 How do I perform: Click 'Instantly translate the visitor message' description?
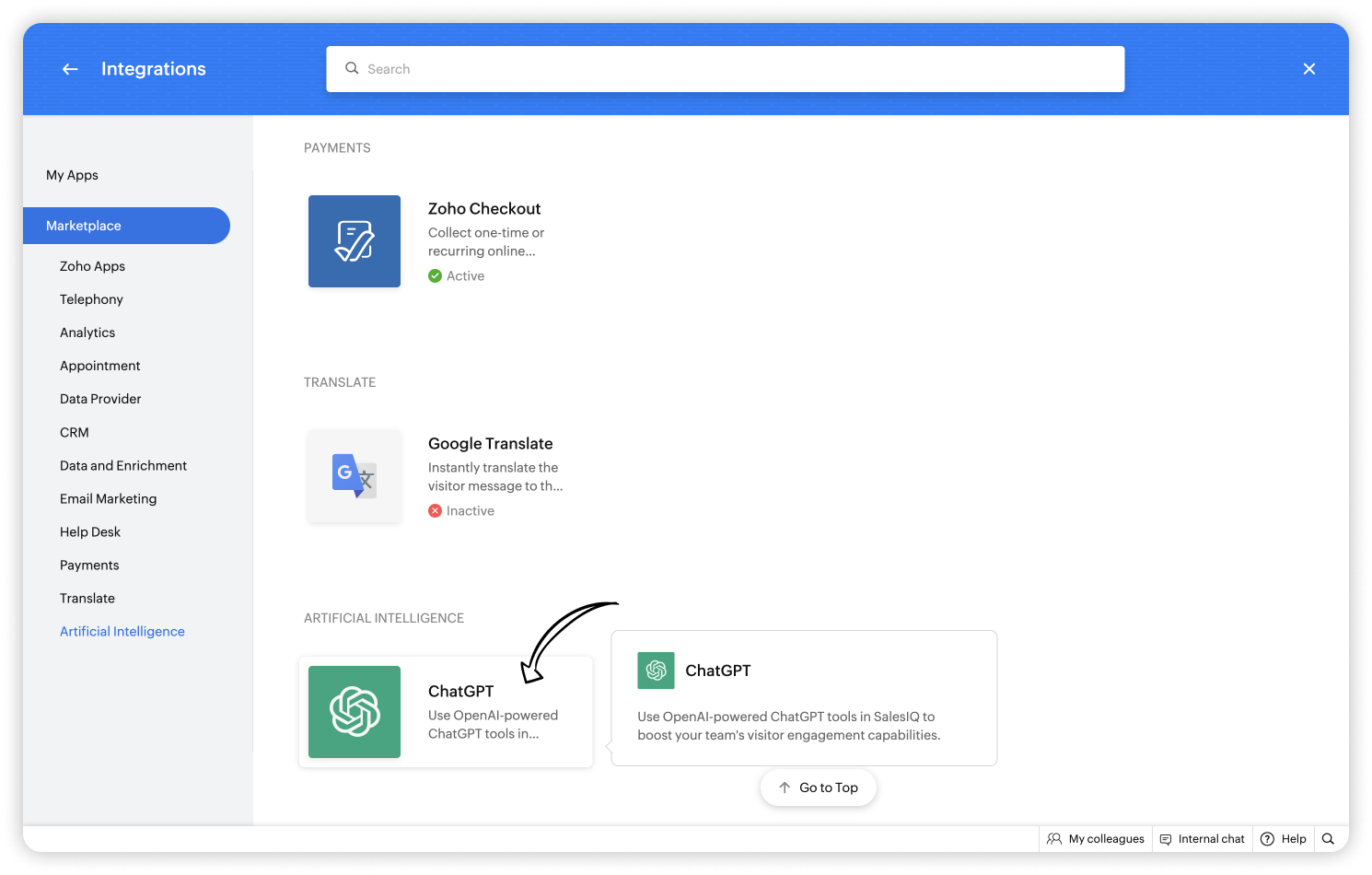coord(495,477)
